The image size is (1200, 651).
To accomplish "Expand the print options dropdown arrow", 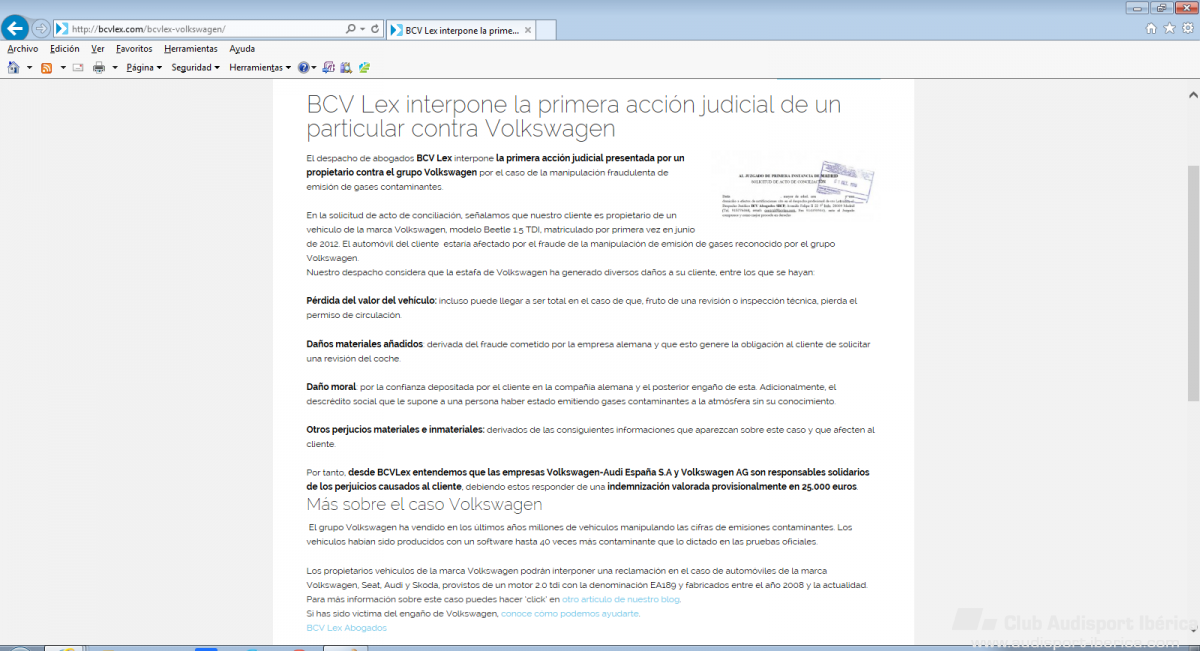I will tap(115, 68).
